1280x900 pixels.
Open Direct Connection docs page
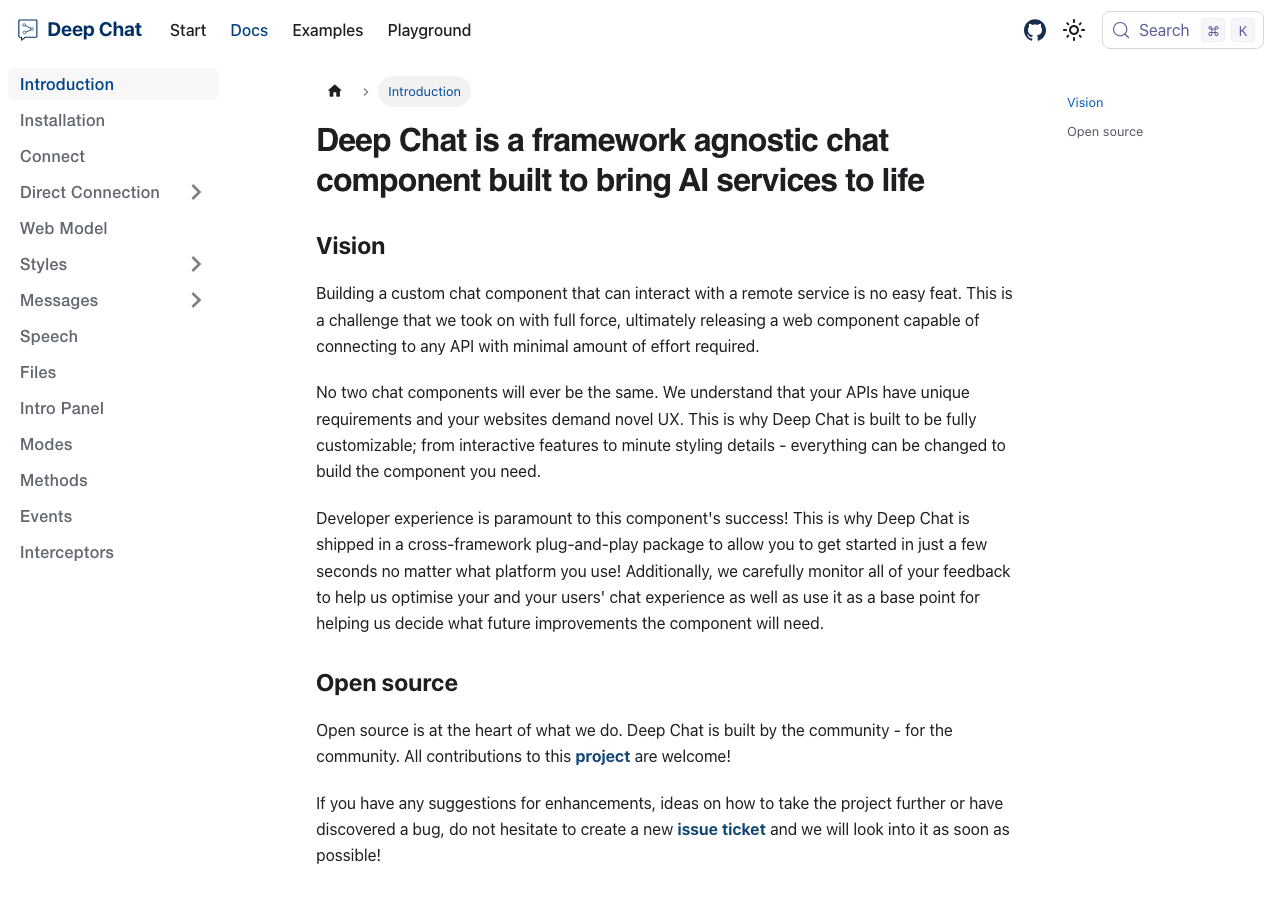[x=90, y=192]
